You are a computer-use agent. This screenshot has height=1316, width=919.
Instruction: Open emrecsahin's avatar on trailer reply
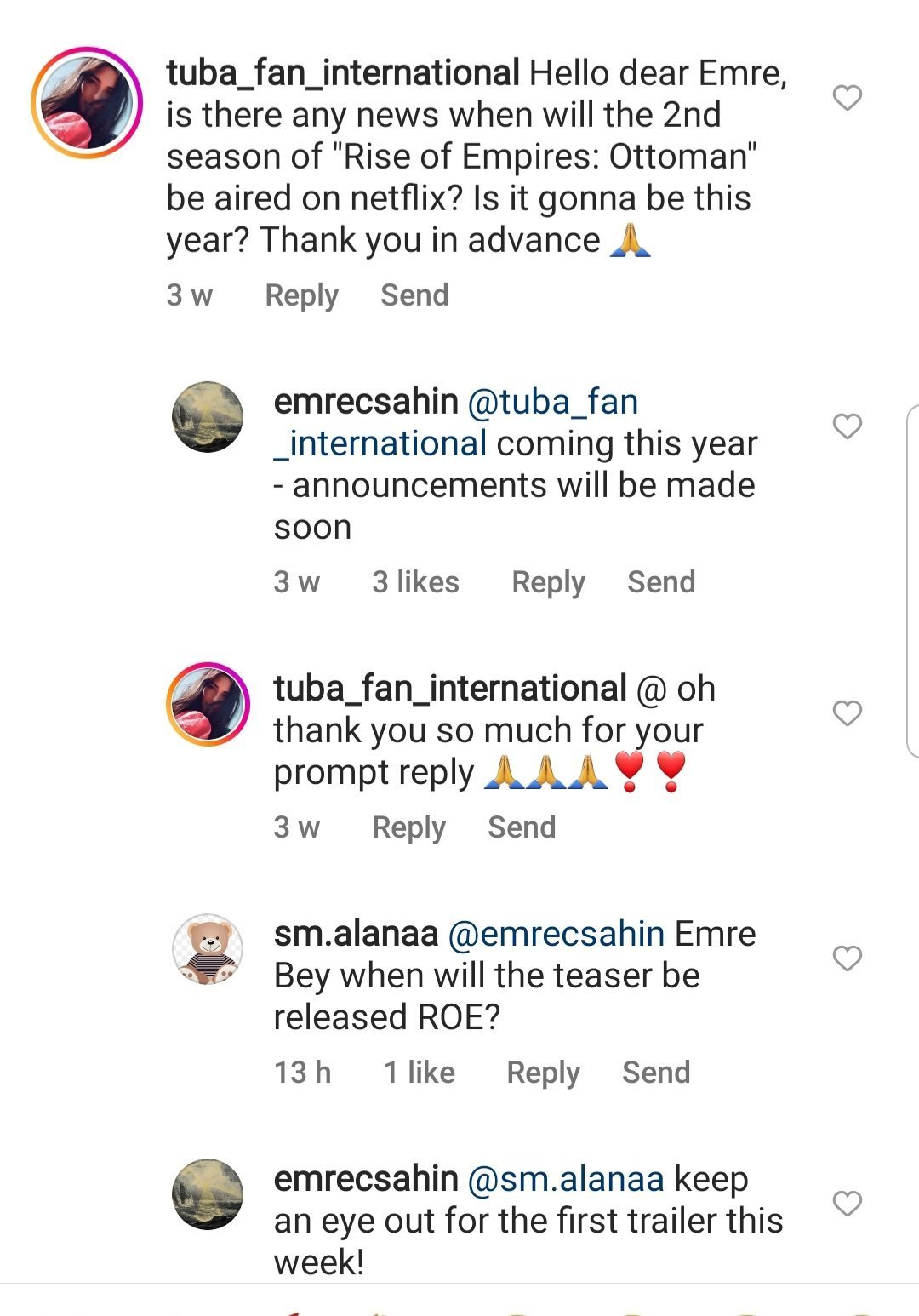click(x=208, y=1193)
